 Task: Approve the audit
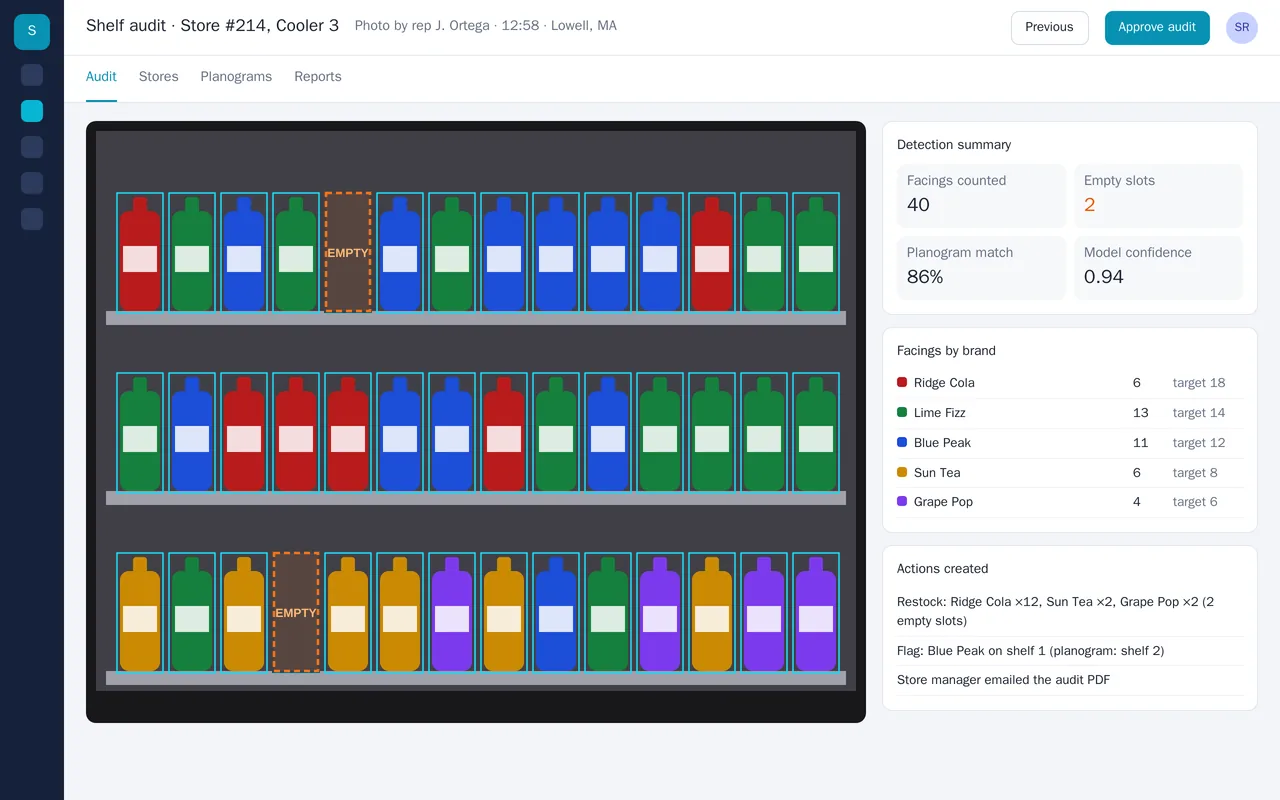1157,28
